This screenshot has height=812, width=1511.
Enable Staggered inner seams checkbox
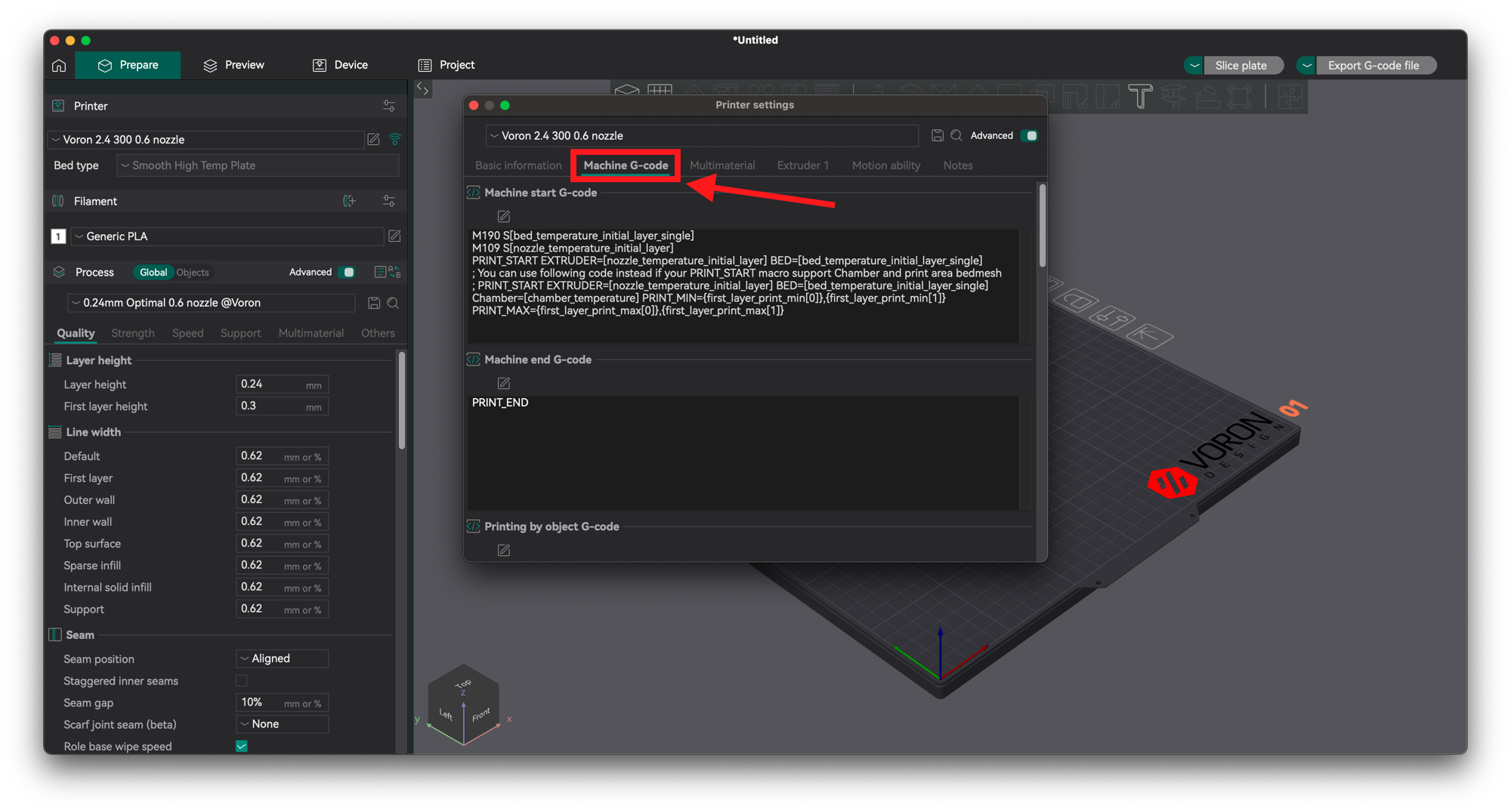coord(242,681)
